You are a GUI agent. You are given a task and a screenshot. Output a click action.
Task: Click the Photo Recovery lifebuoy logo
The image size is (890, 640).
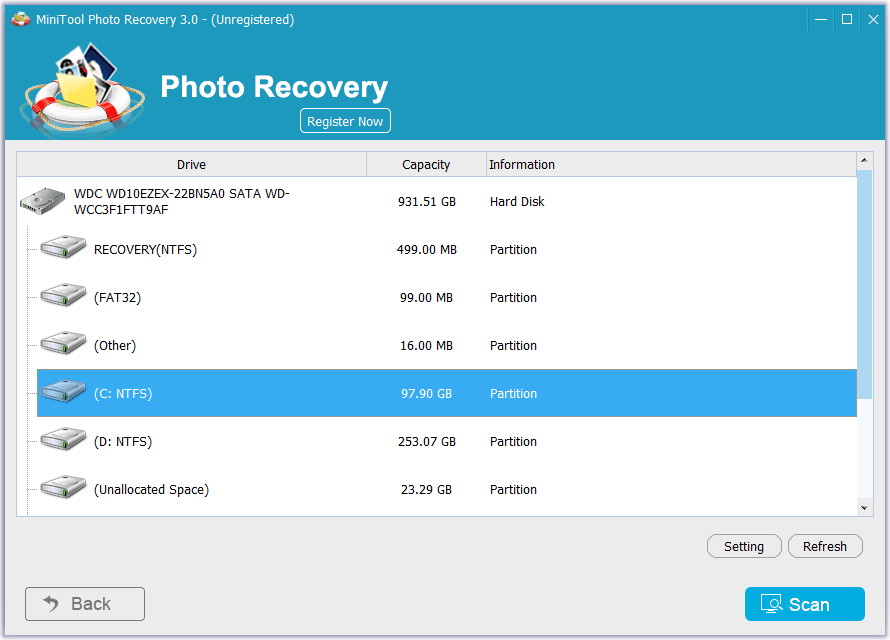82,88
